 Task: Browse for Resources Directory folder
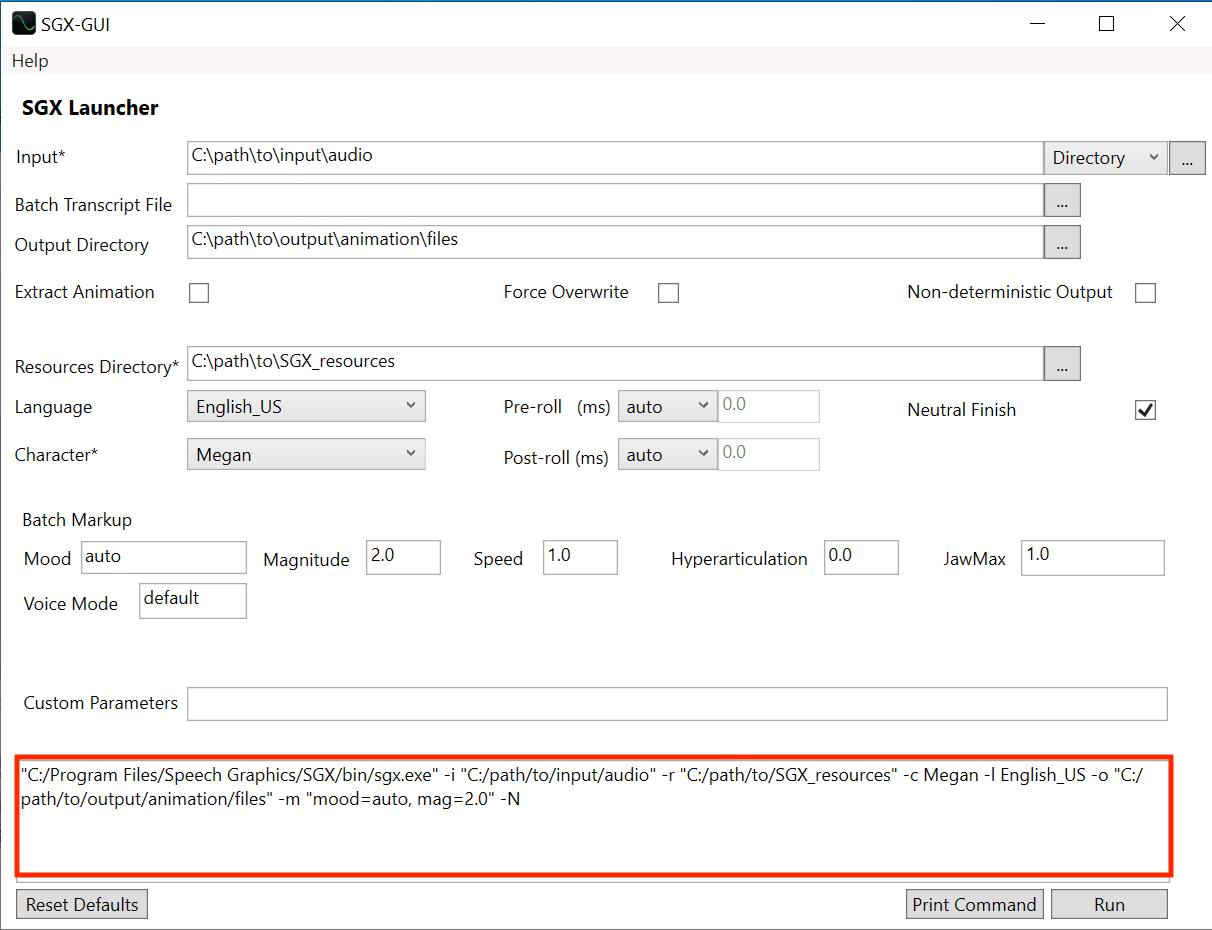tap(1062, 364)
